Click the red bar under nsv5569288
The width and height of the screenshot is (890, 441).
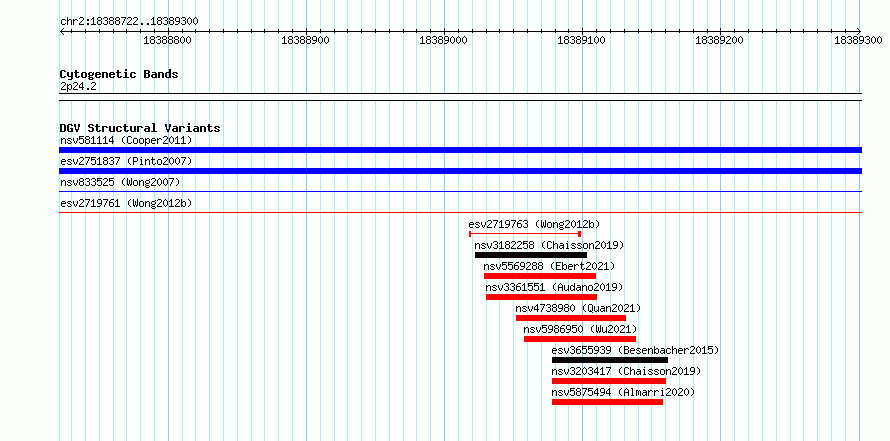[x=540, y=276]
